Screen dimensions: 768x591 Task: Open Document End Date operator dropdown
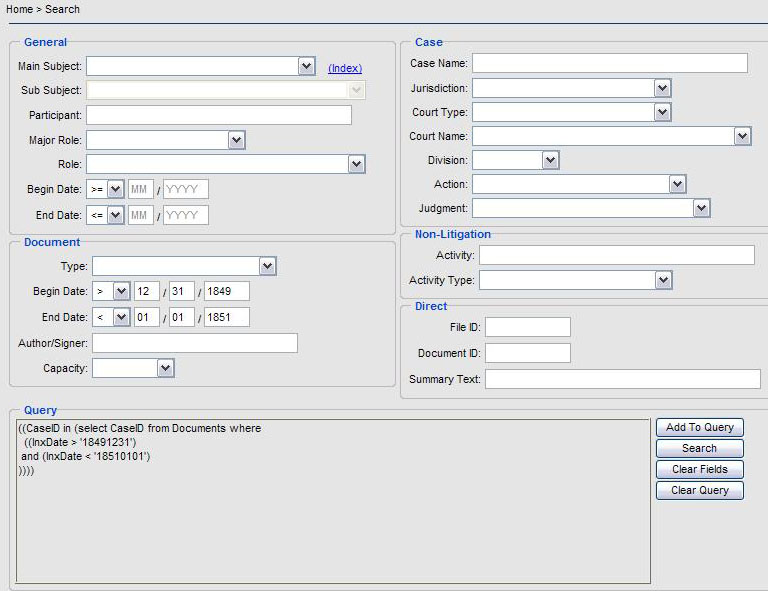coord(111,317)
